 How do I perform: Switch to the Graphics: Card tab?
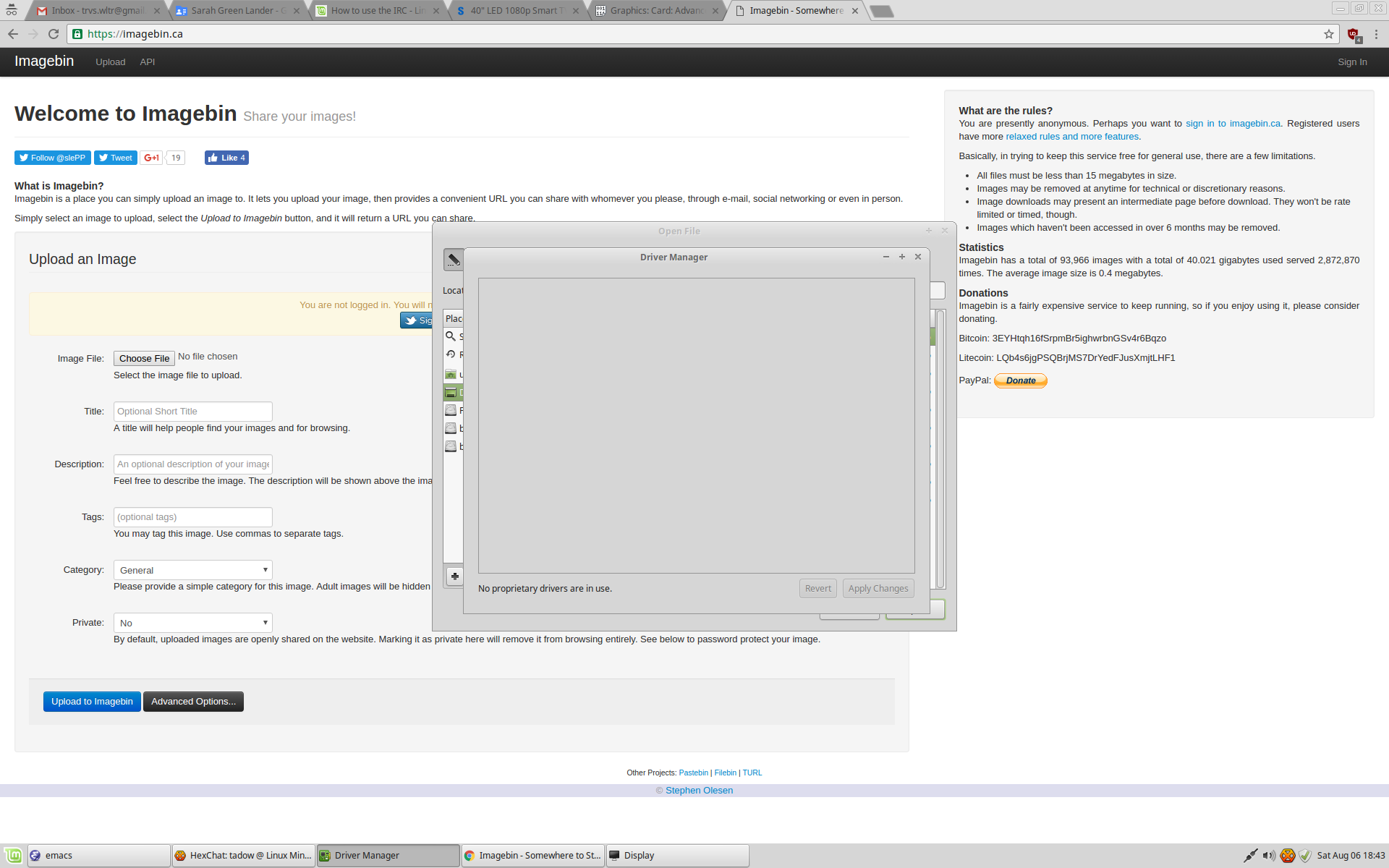point(657,11)
